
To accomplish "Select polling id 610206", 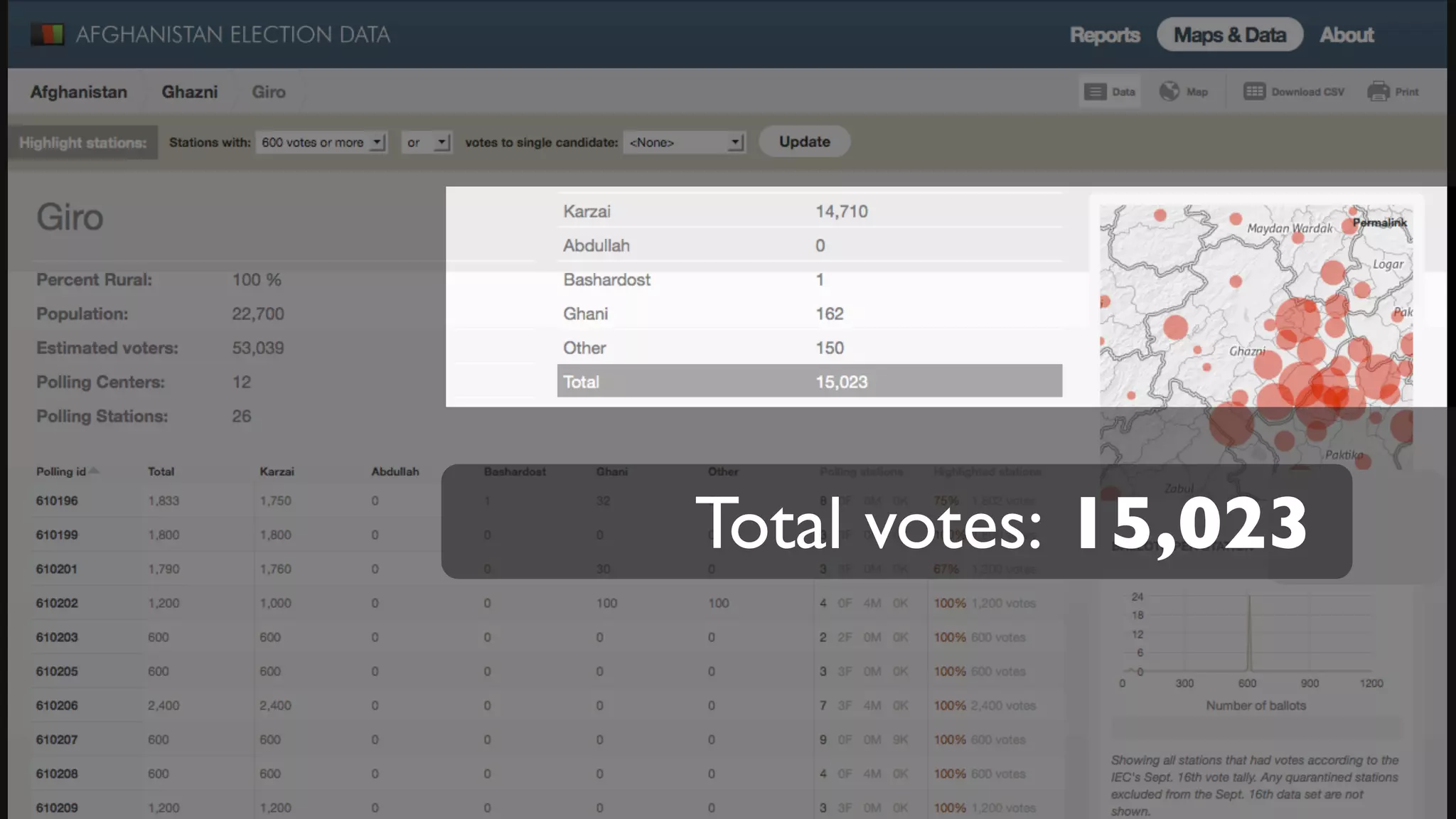I will (x=57, y=705).
